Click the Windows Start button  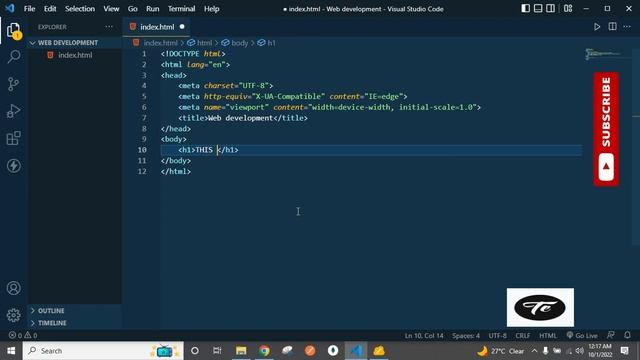click(x=11, y=351)
